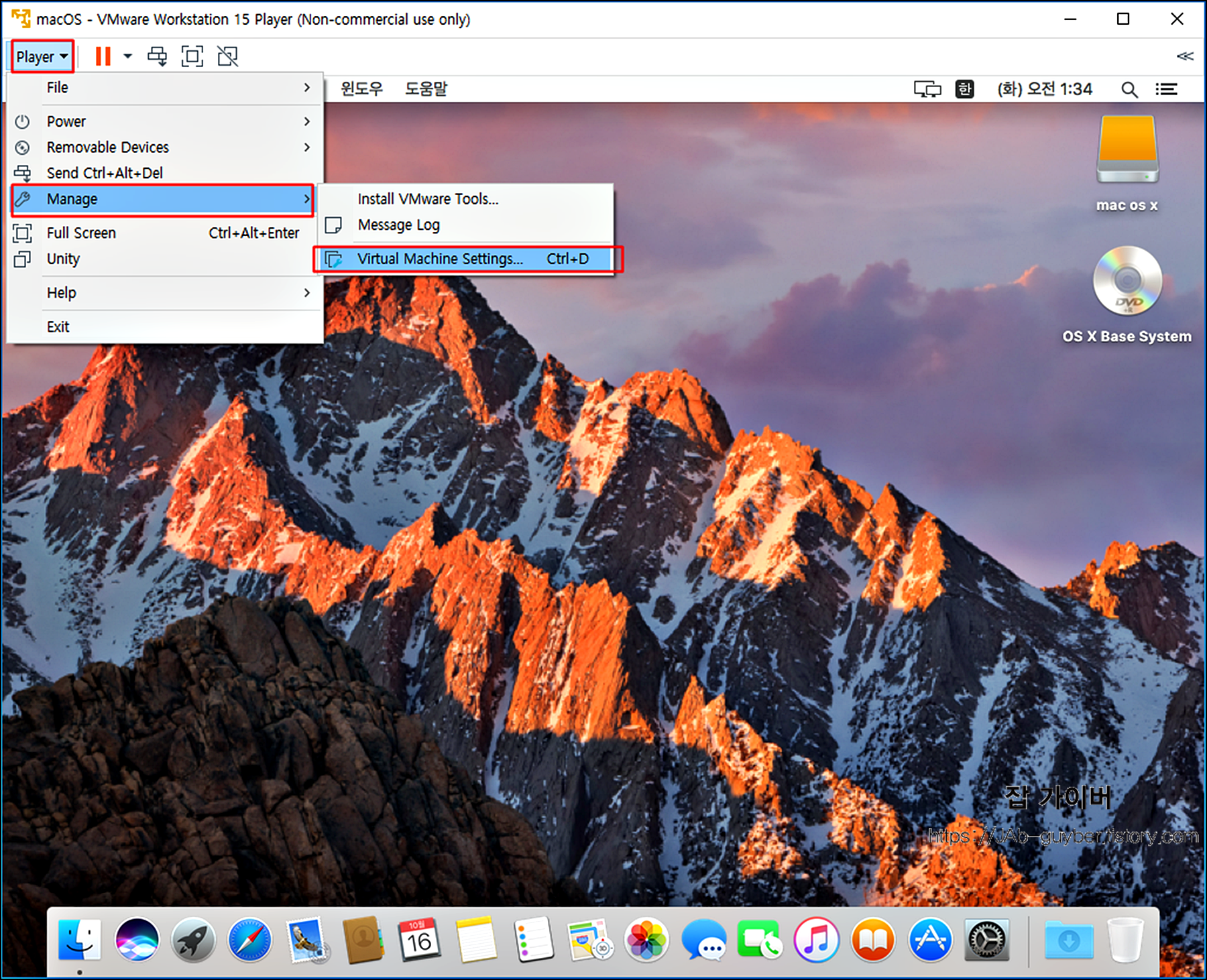
Task: Collapse toolbar with double chevron icon
Action: 1185,56
